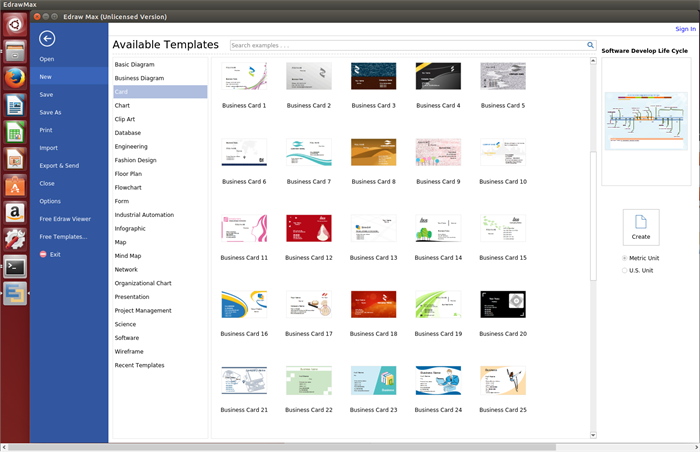Choose the Mind Map category
This screenshot has height=452, width=700.
(127, 256)
